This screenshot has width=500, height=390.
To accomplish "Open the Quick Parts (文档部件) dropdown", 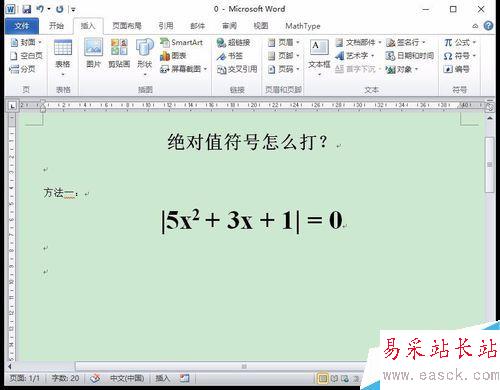I will (358, 42).
